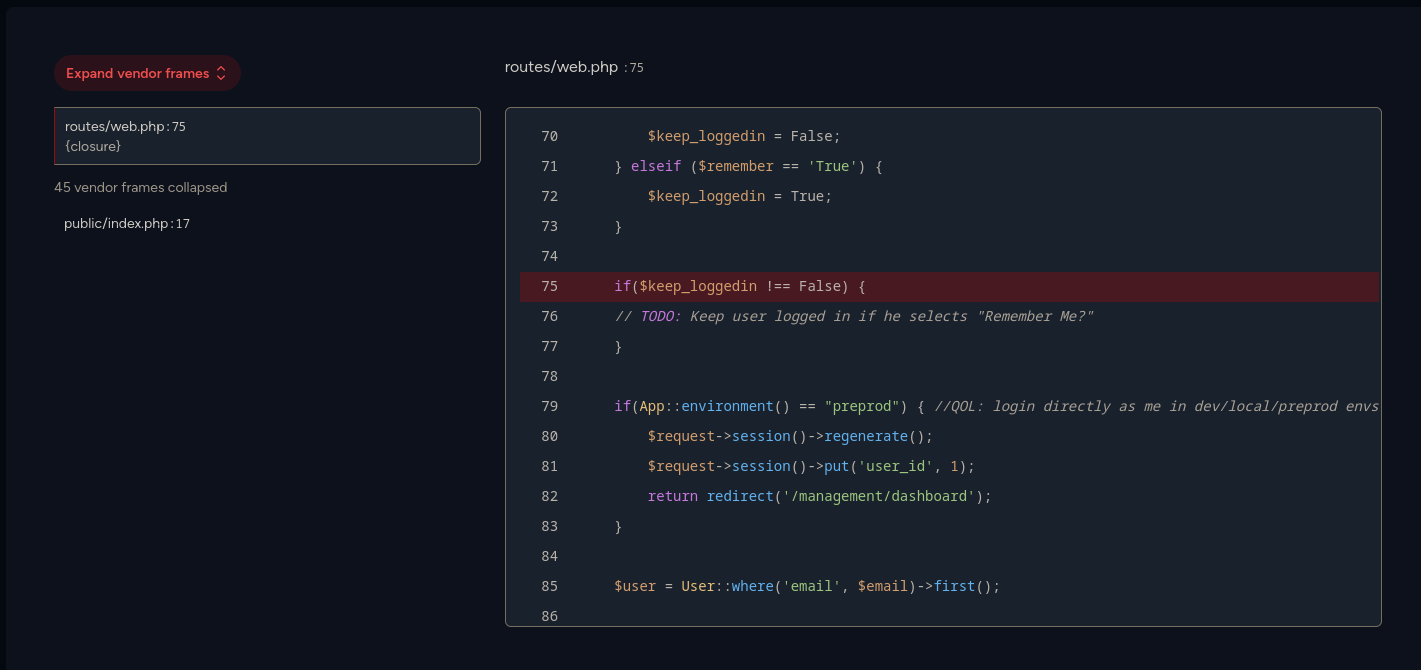Click the highlighted error line 75 in the code
Screen dimensions: 1421x670
(x=739, y=286)
